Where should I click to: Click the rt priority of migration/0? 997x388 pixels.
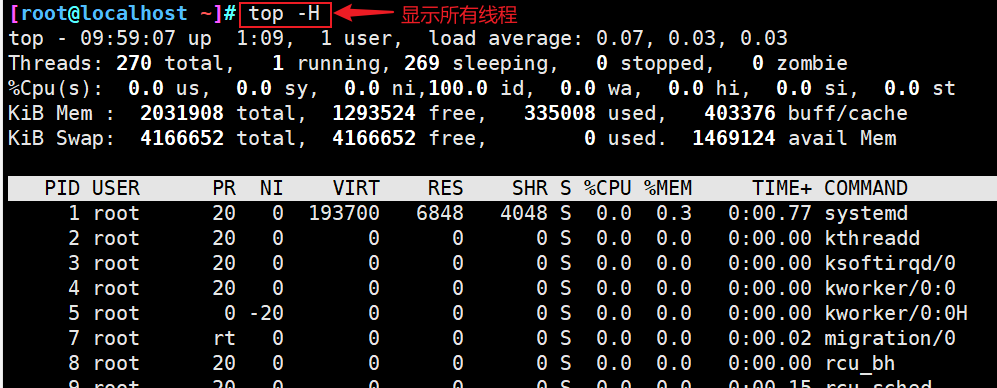(x=224, y=338)
